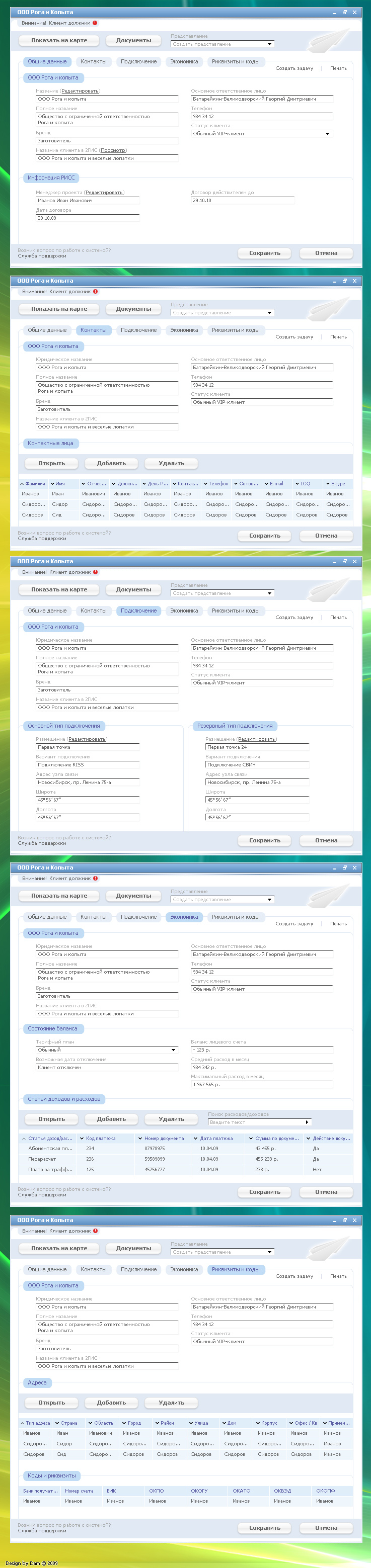Click the sort arrow on Тип адреса column
371x1568 pixels.
click(23, 1423)
